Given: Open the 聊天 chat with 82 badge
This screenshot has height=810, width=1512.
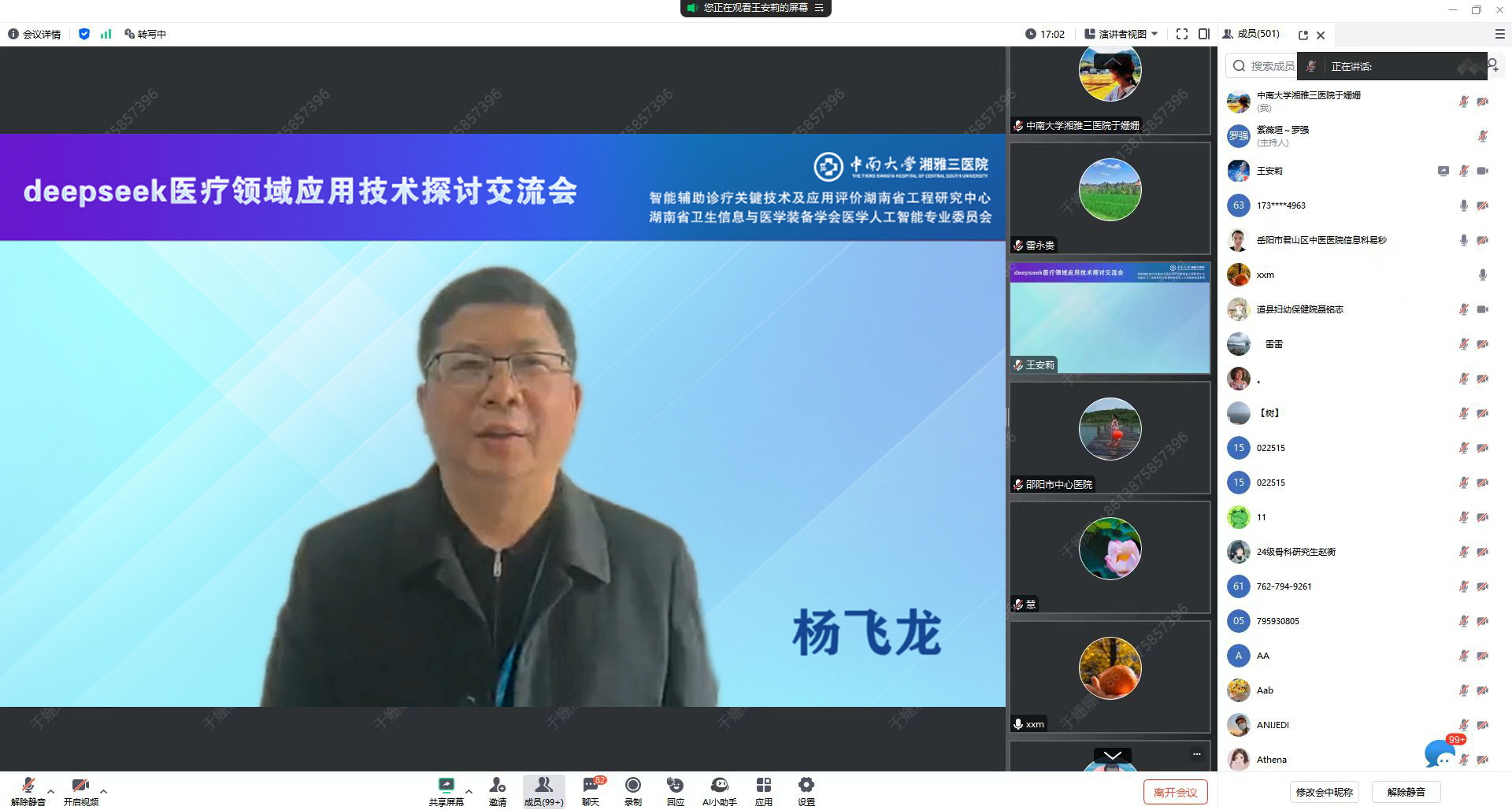Looking at the screenshot, I should [x=591, y=791].
